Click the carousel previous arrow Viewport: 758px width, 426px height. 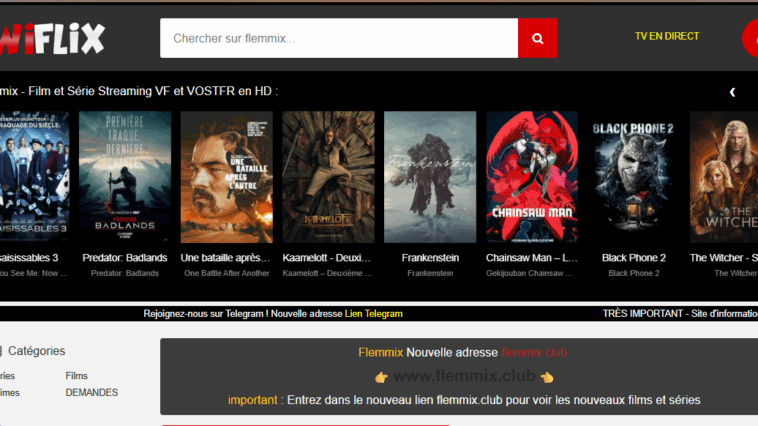tap(732, 92)
